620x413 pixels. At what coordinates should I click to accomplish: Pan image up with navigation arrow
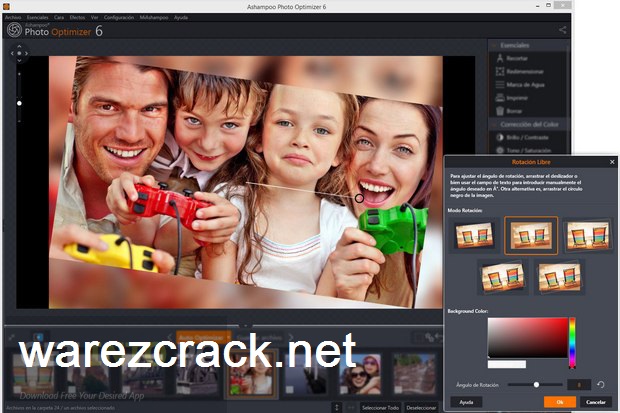pyautogui.click(x=19, y=46)
